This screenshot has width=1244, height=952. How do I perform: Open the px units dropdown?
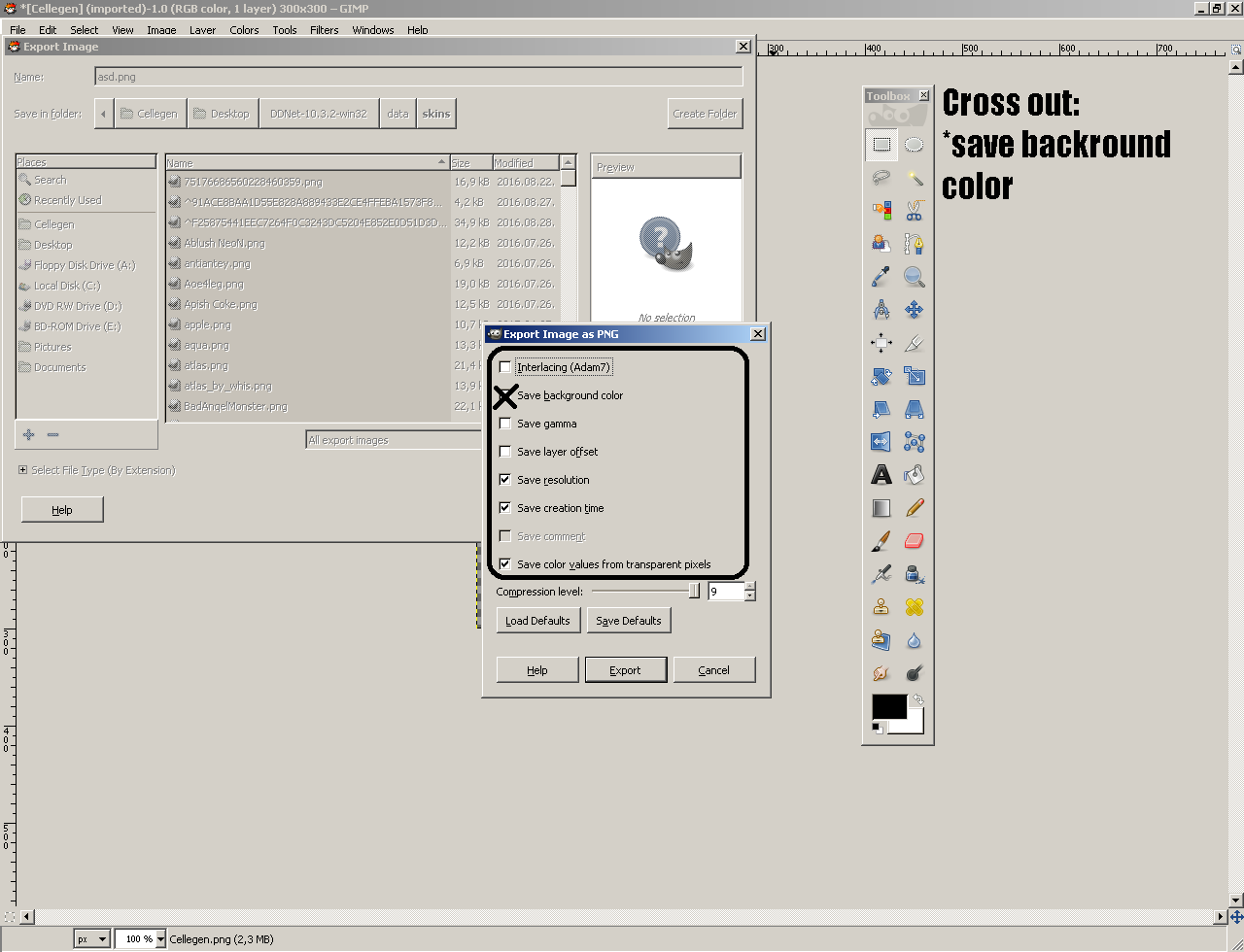point(90,938)
